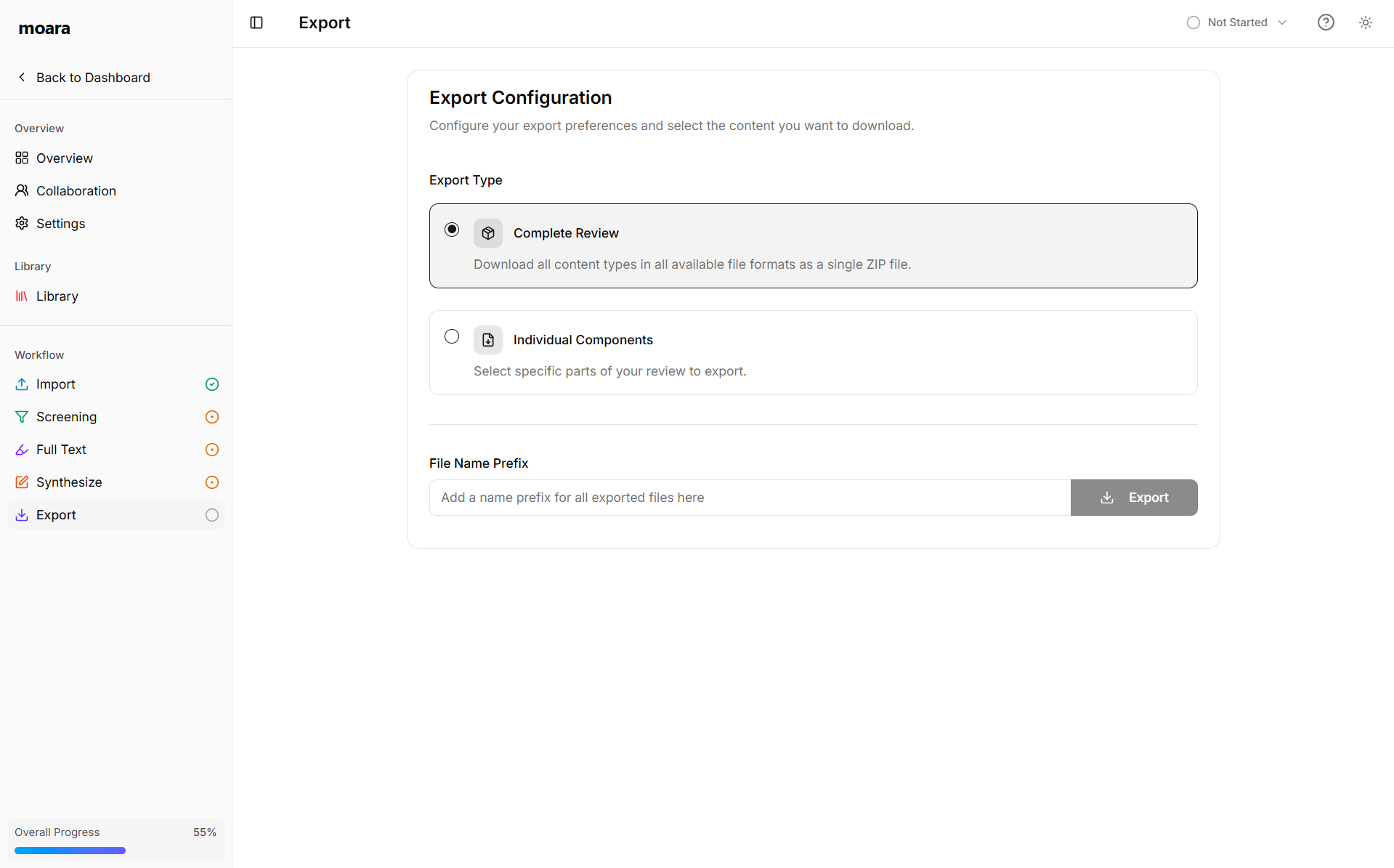
Task: Toggle the theme with the sun icon
Action: coord(1366,23)
